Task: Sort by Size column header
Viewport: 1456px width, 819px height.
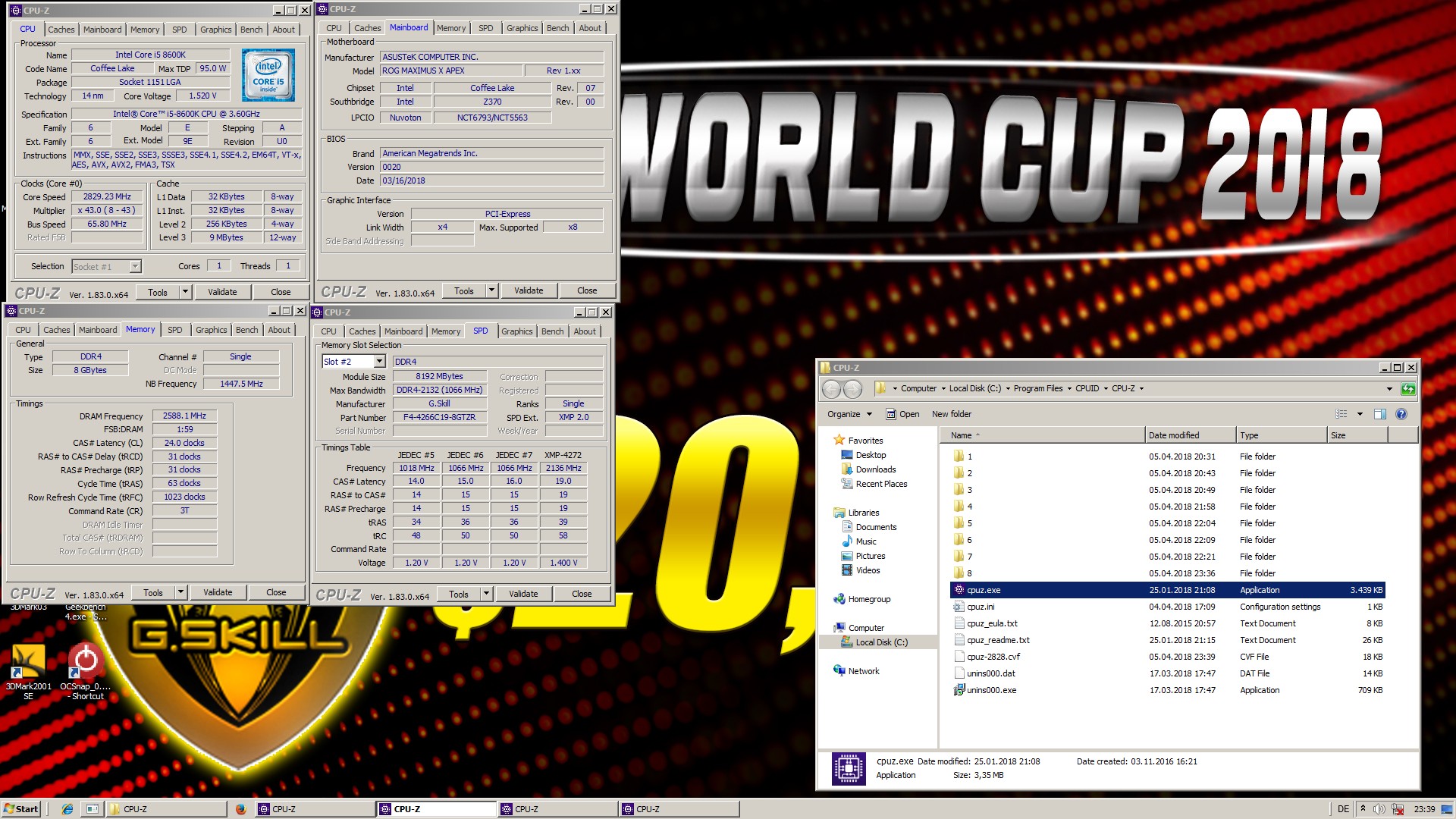Action: tap(1357, 435)
